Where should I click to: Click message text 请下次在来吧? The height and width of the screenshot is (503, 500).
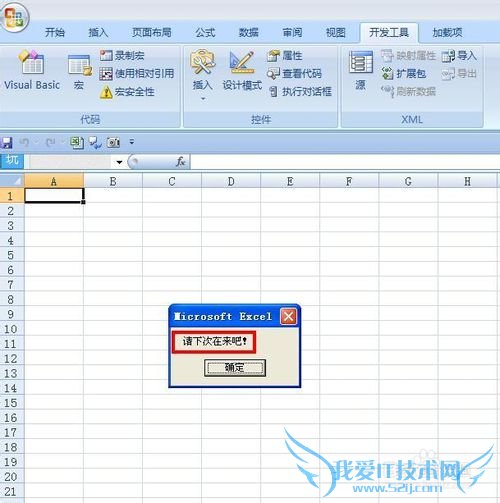click(214, 341)
